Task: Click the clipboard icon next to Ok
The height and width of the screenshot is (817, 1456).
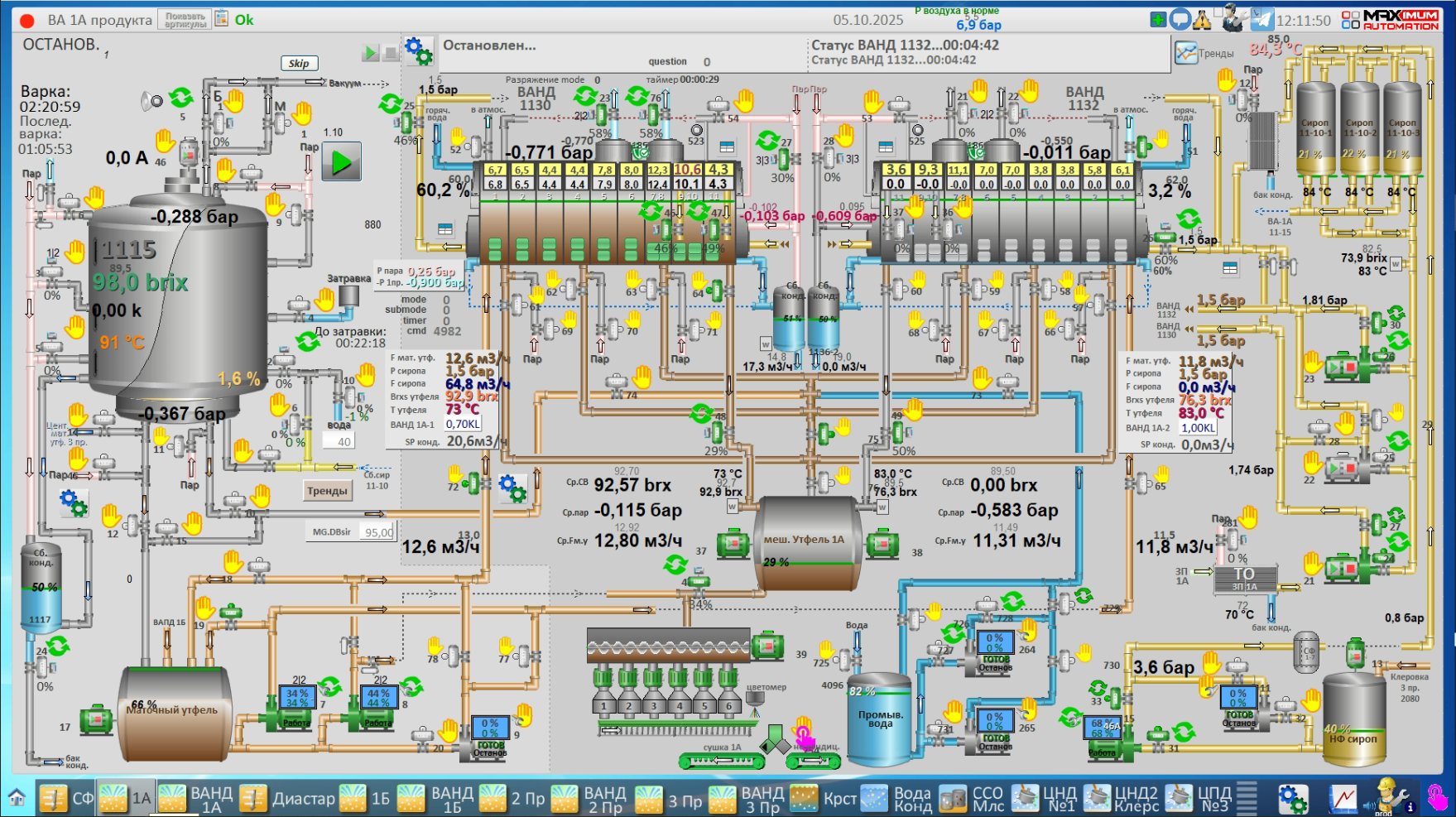Action: pos(222,18)
